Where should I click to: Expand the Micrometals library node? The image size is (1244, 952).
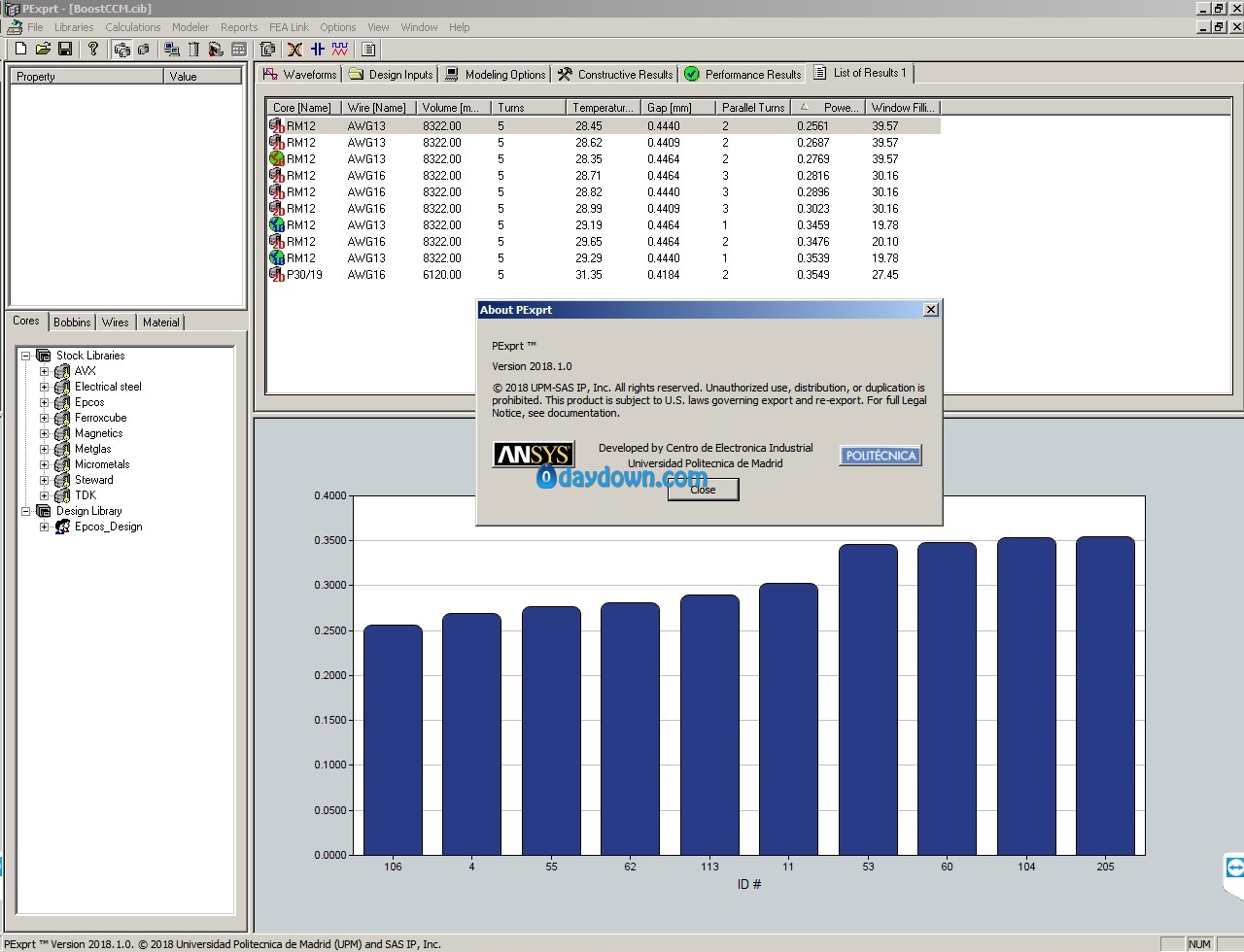coord(44,464)
